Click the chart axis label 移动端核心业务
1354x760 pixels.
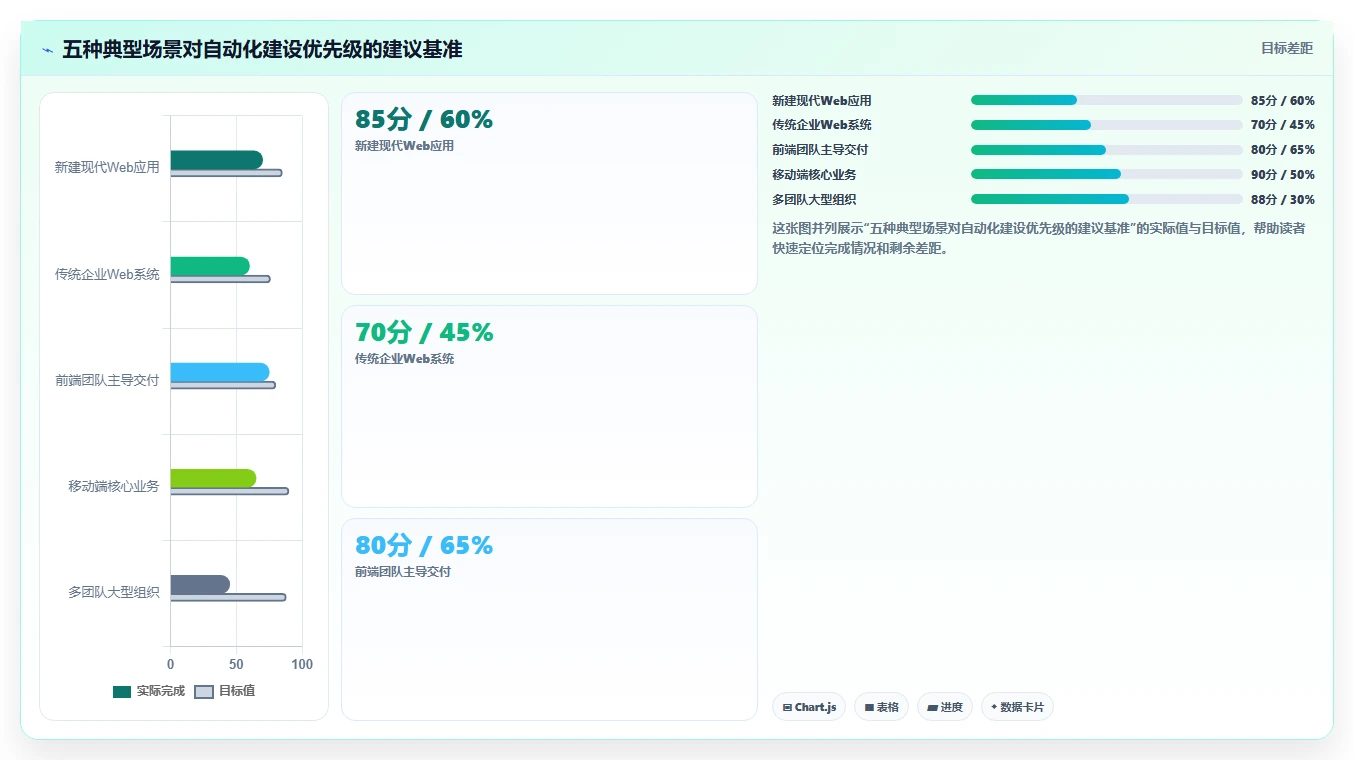coord(113,486)
